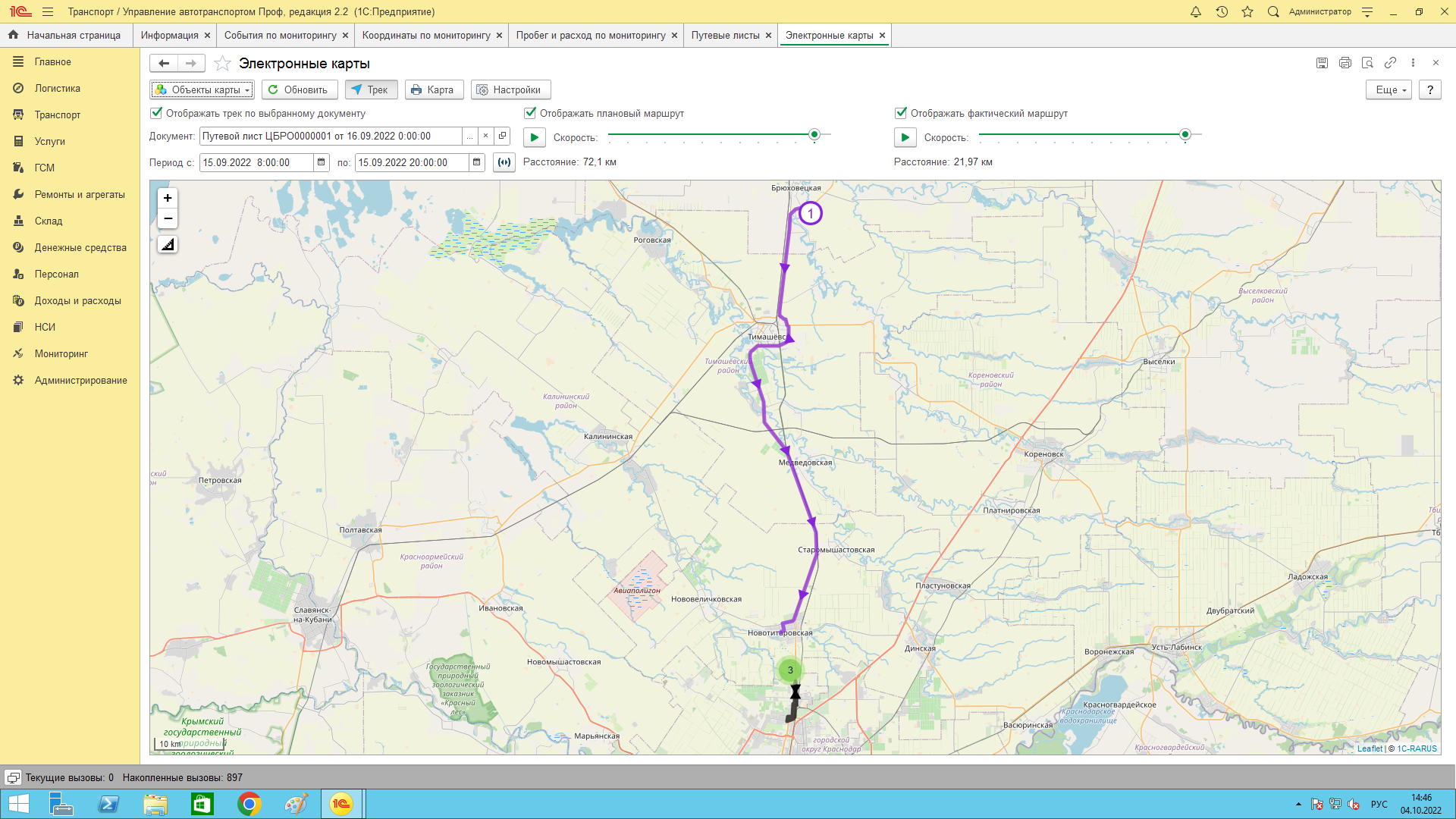This screenshot has height=819, width=1456.
Task: Open notifications bell icon
Action: coord(1196,11)
